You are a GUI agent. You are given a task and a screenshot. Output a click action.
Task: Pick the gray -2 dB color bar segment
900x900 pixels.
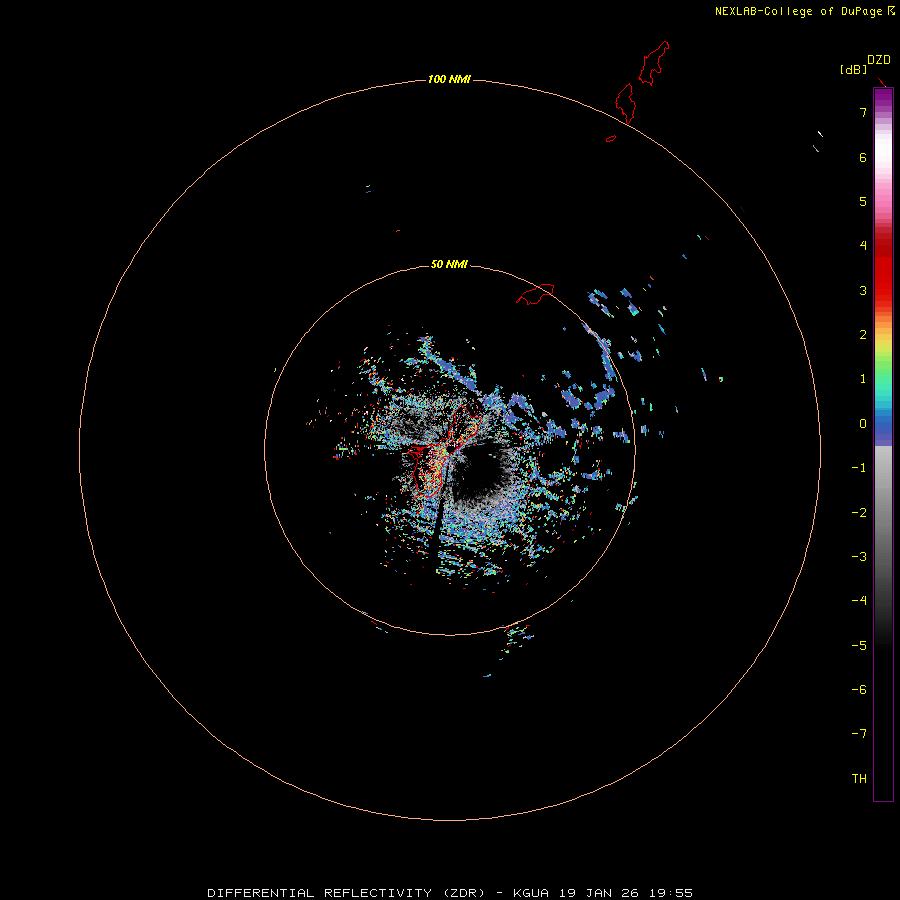pos(883,513)
